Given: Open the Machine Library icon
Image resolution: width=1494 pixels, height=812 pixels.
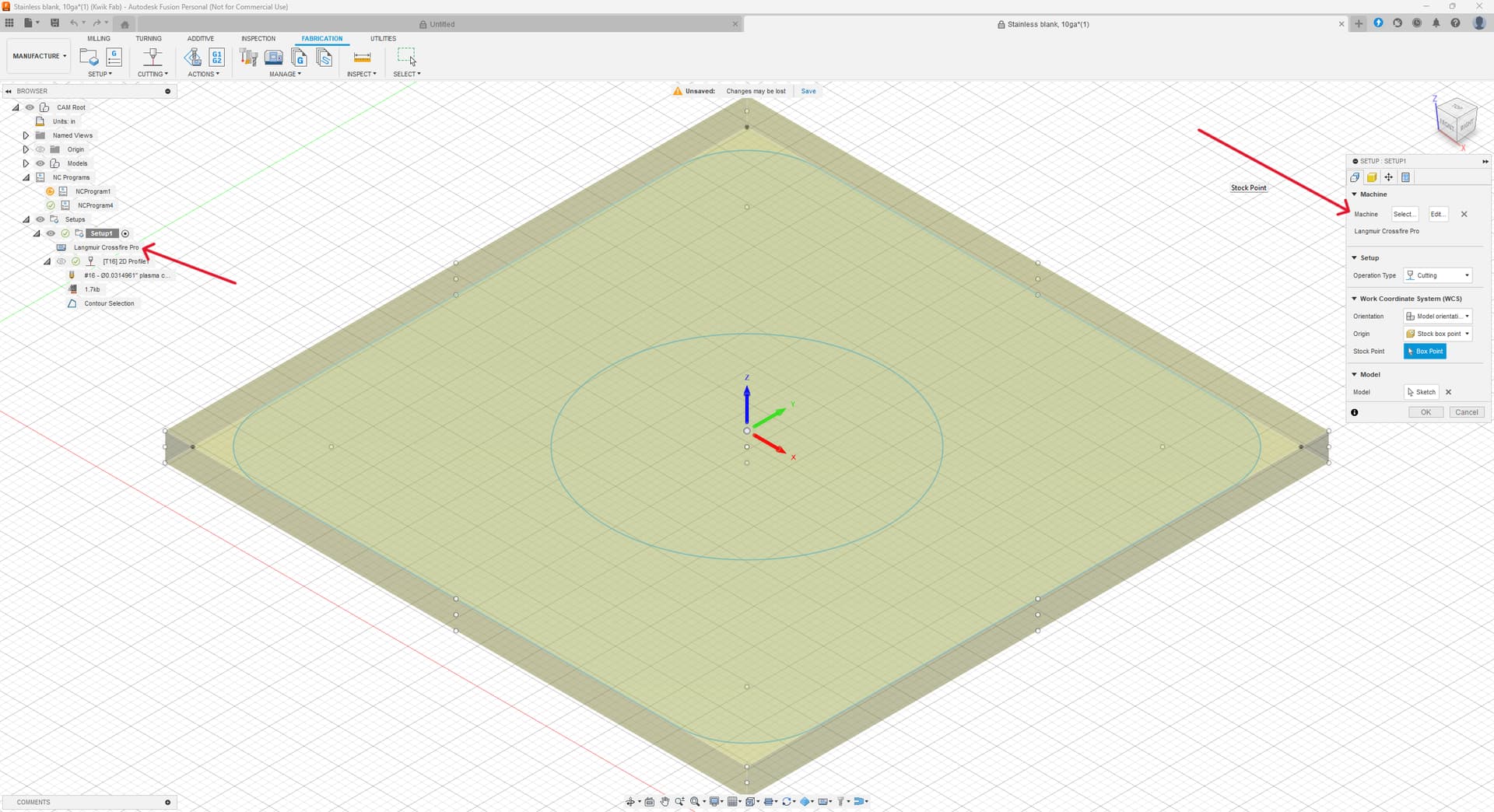Looking at the screenshot, I should point(274,57).
